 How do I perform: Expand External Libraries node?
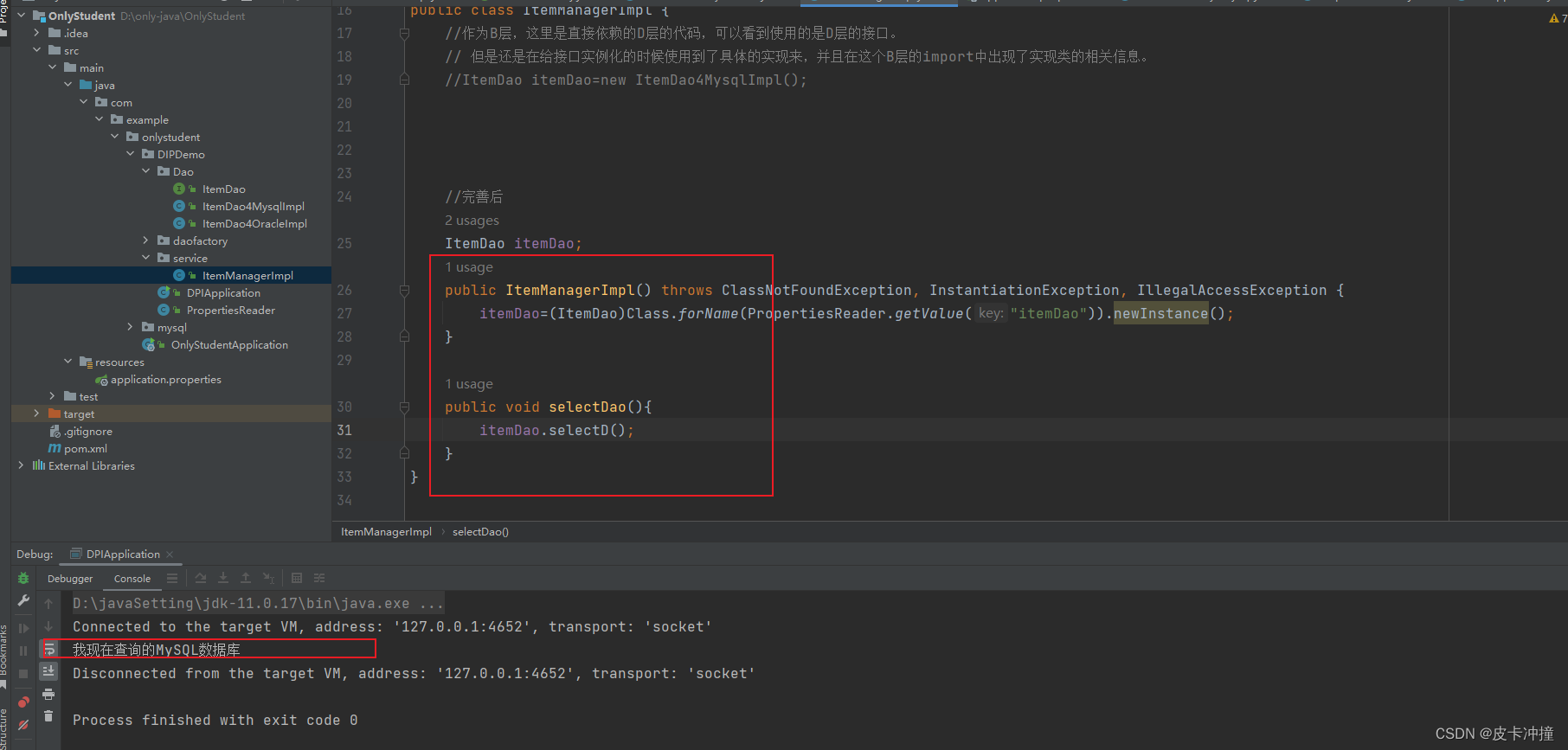click(22, 465)
